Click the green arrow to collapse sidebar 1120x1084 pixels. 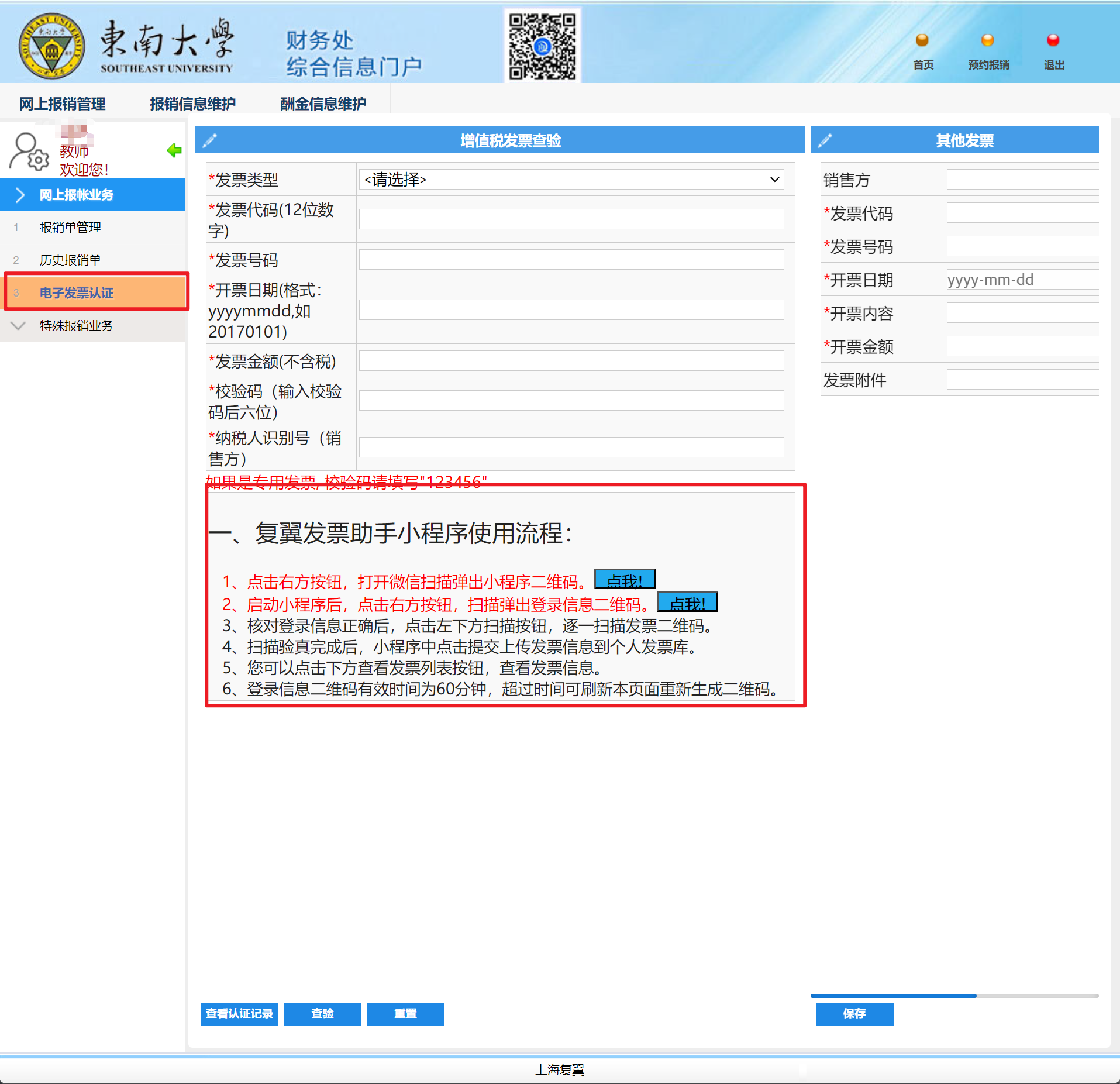[x=174, y=150]
